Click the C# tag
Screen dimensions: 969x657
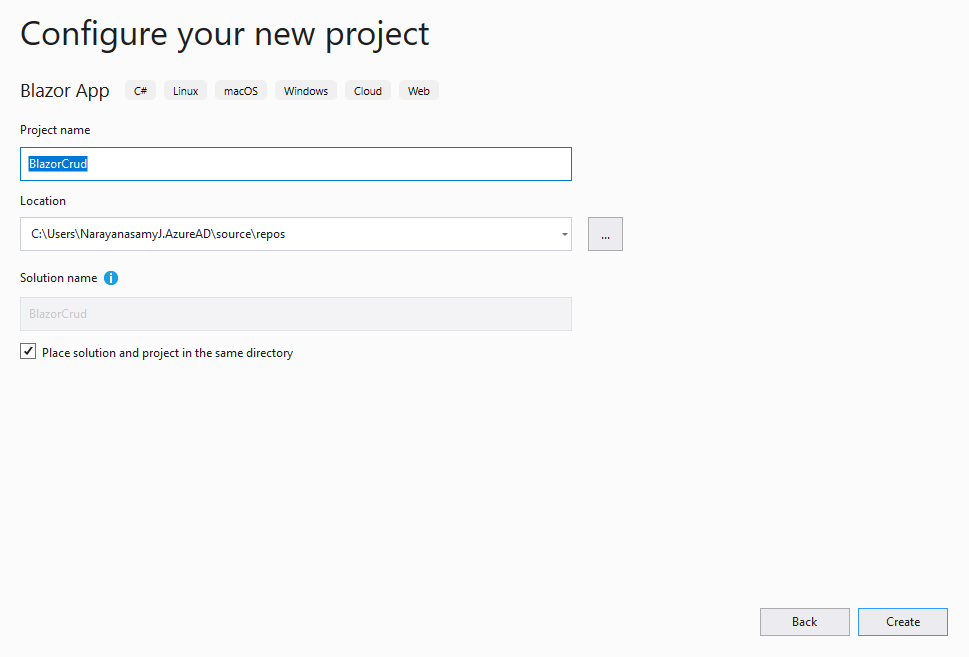click(140, 91)
